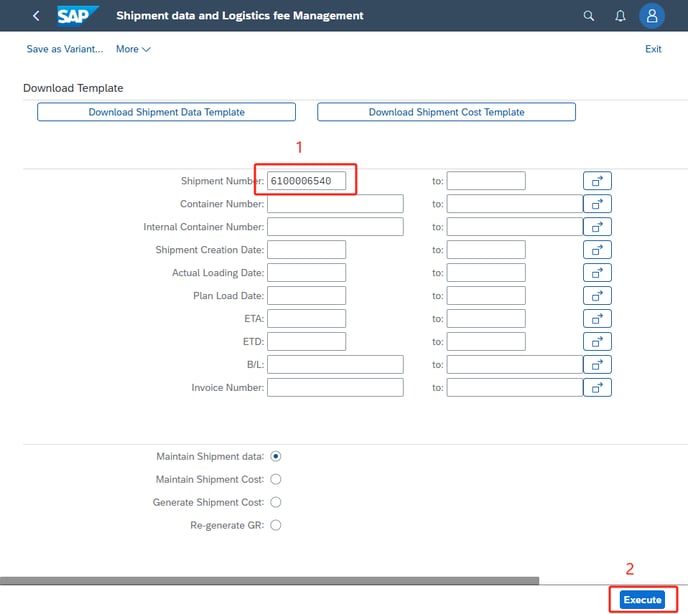Open the search magnifier icon
The height and width of the screenshot is (614, 688).
[x=589, y=16]
